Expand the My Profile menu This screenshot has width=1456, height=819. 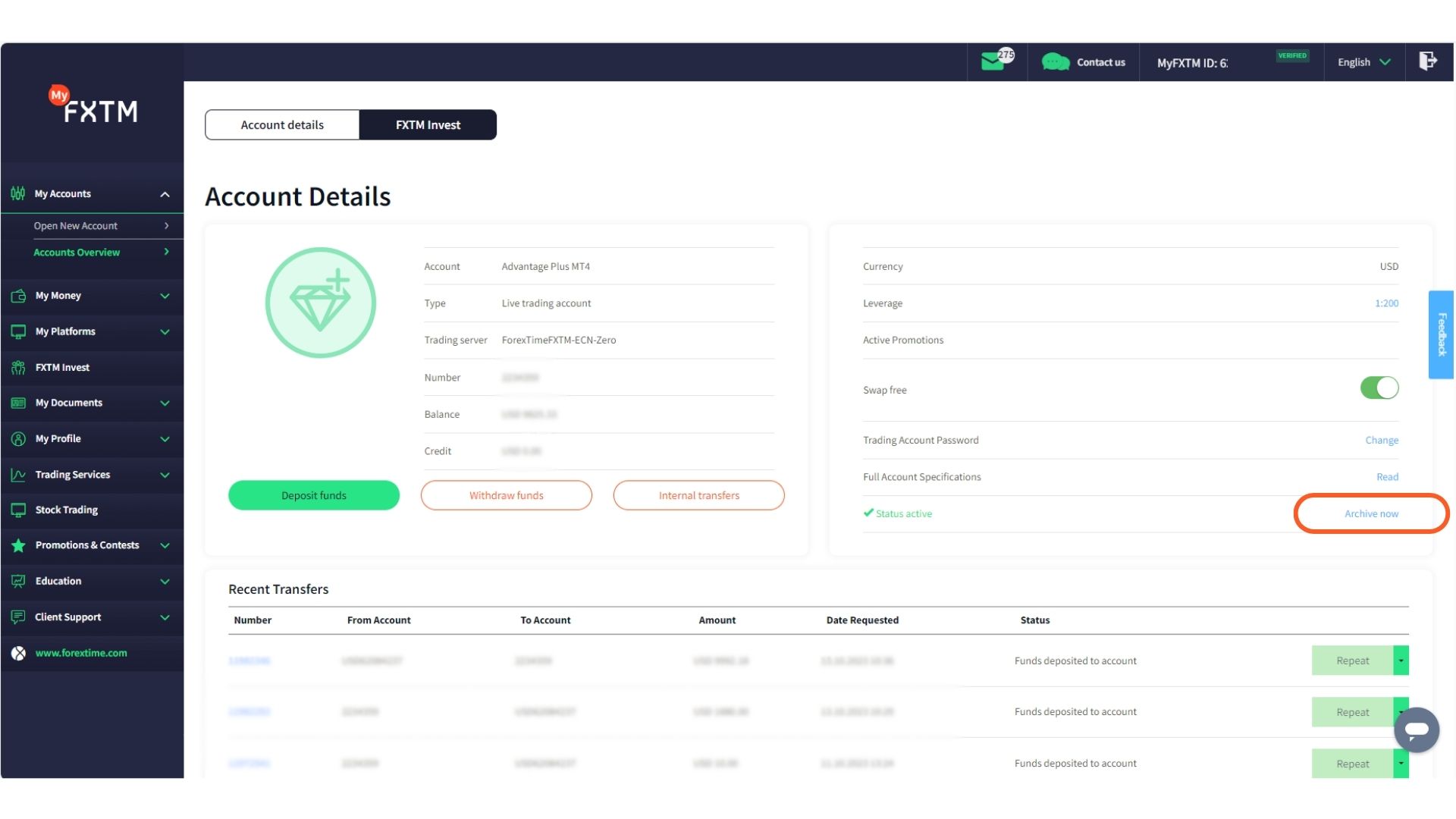coord(165,439)
